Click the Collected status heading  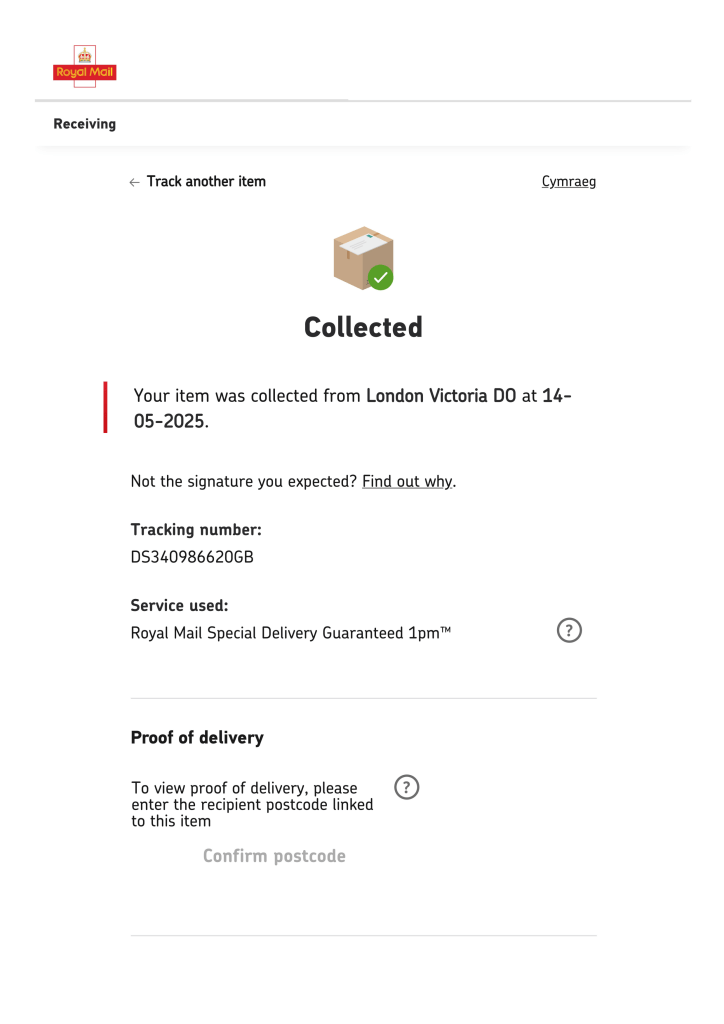point(363,327)
